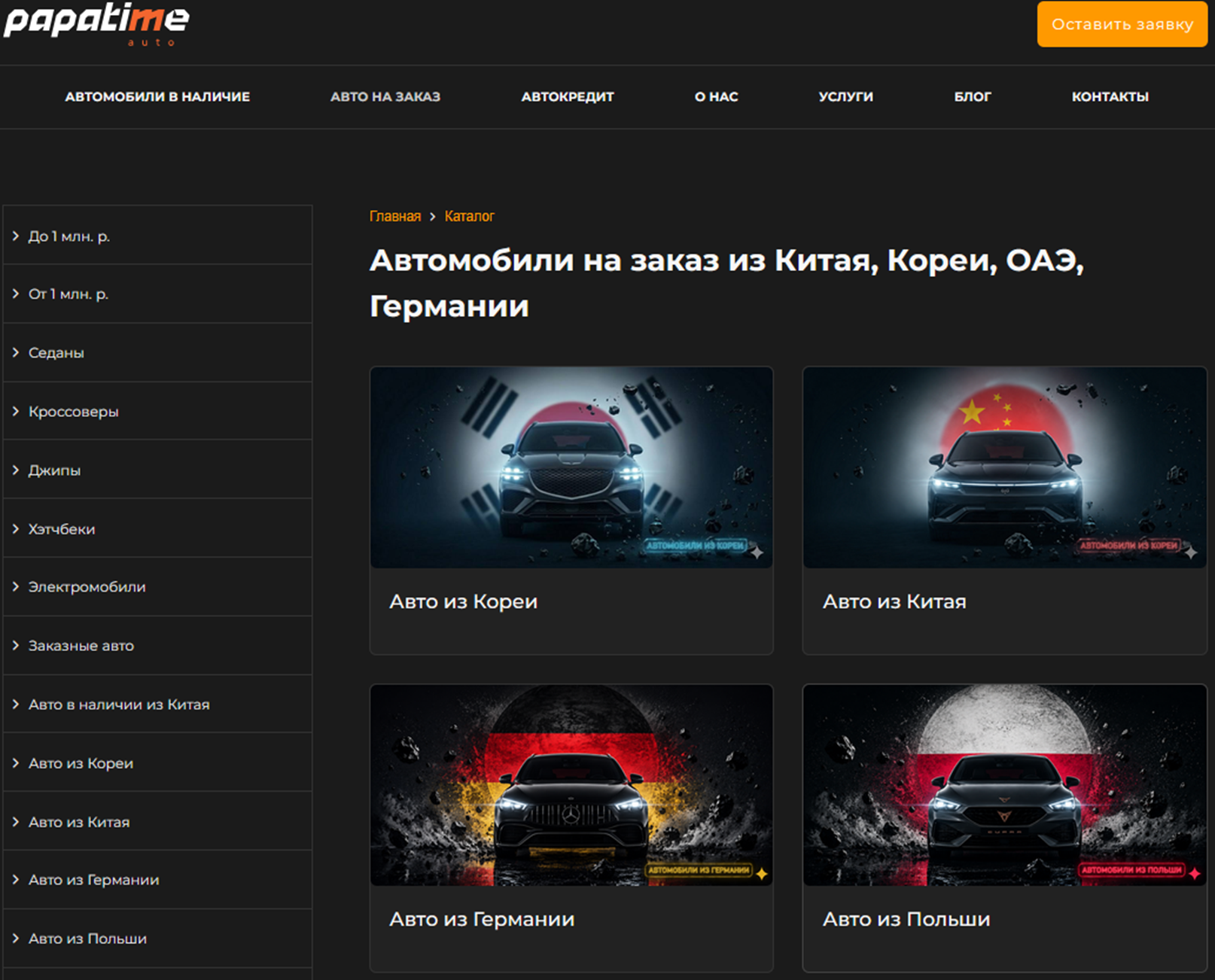Screen dimensions: 1215x980
Task: Open the Автомобили в наличии menu item
Action: (157, 96)
